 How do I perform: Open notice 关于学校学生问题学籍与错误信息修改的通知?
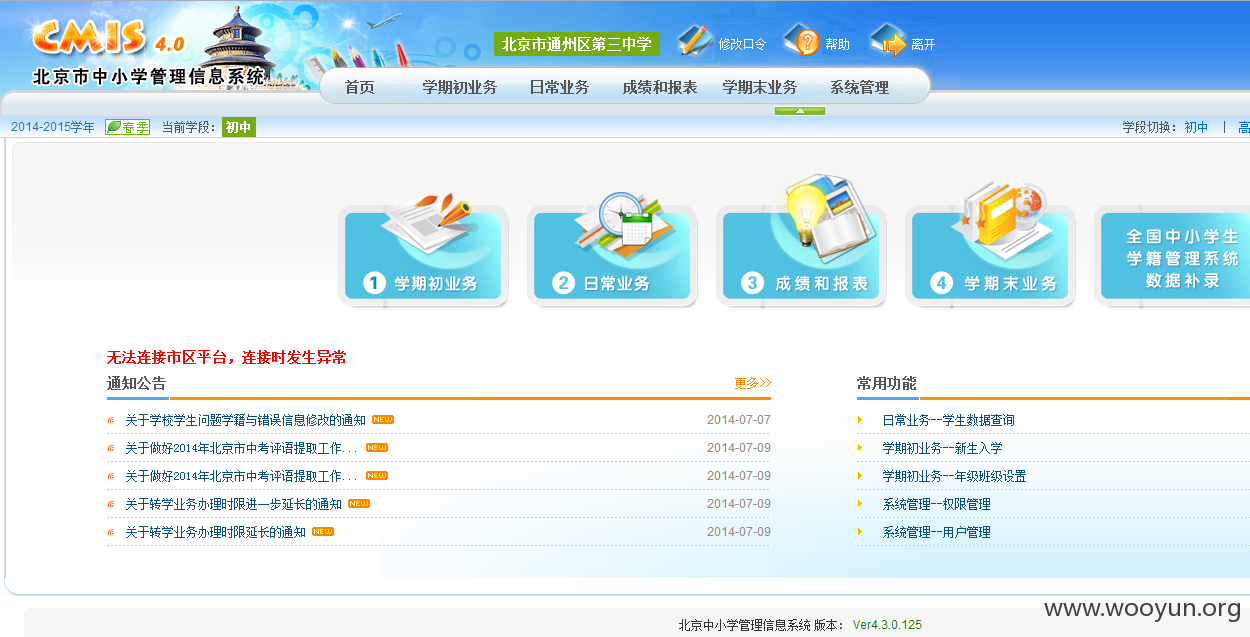(x=245, y=420)
